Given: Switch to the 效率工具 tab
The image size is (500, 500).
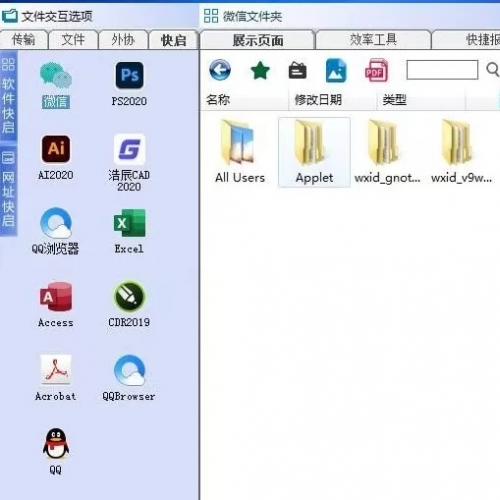Looking at the screenshot, I should coord(373,40).
